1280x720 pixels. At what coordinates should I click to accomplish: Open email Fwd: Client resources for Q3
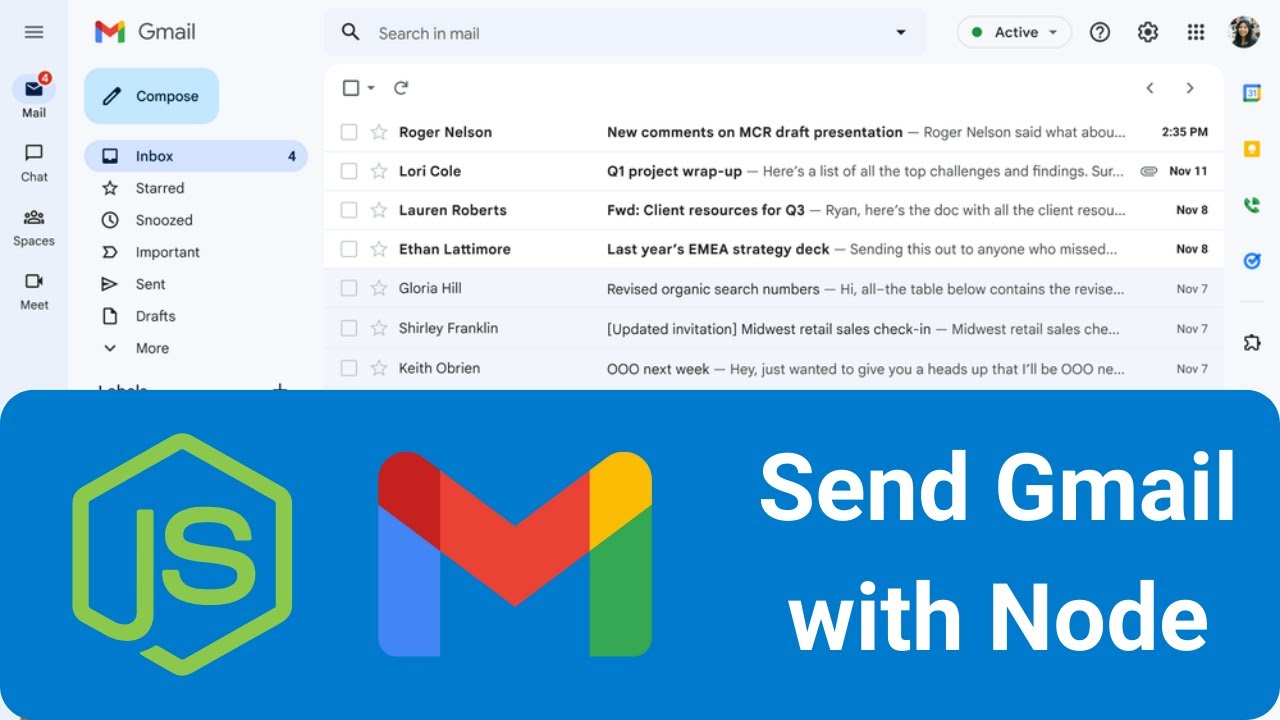(774, 210)
